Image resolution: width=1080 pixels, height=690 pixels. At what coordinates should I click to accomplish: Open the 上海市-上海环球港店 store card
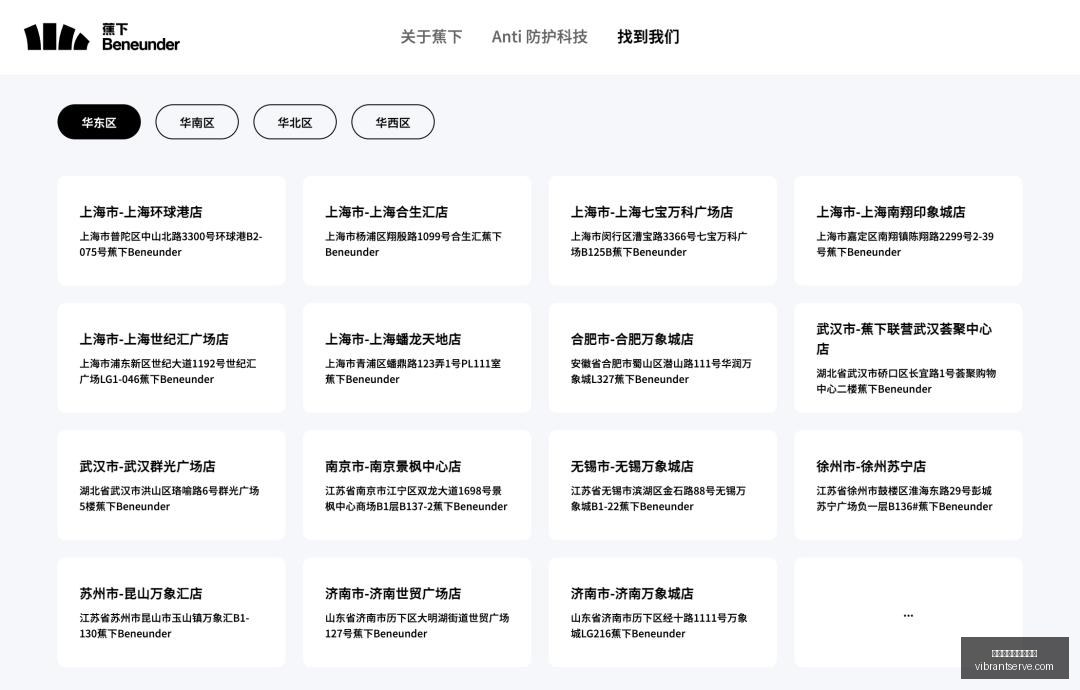(172, 231)
